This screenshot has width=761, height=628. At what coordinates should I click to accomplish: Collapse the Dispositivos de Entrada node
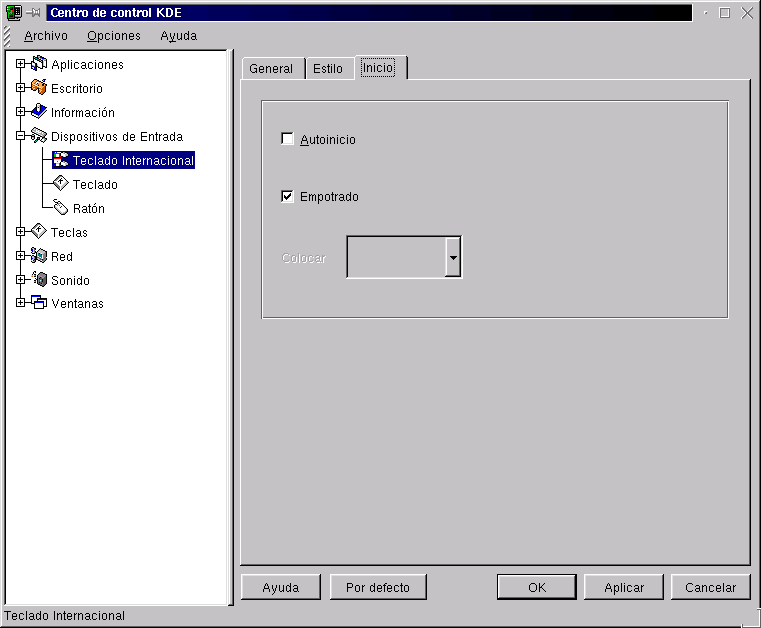click(21, 136)
